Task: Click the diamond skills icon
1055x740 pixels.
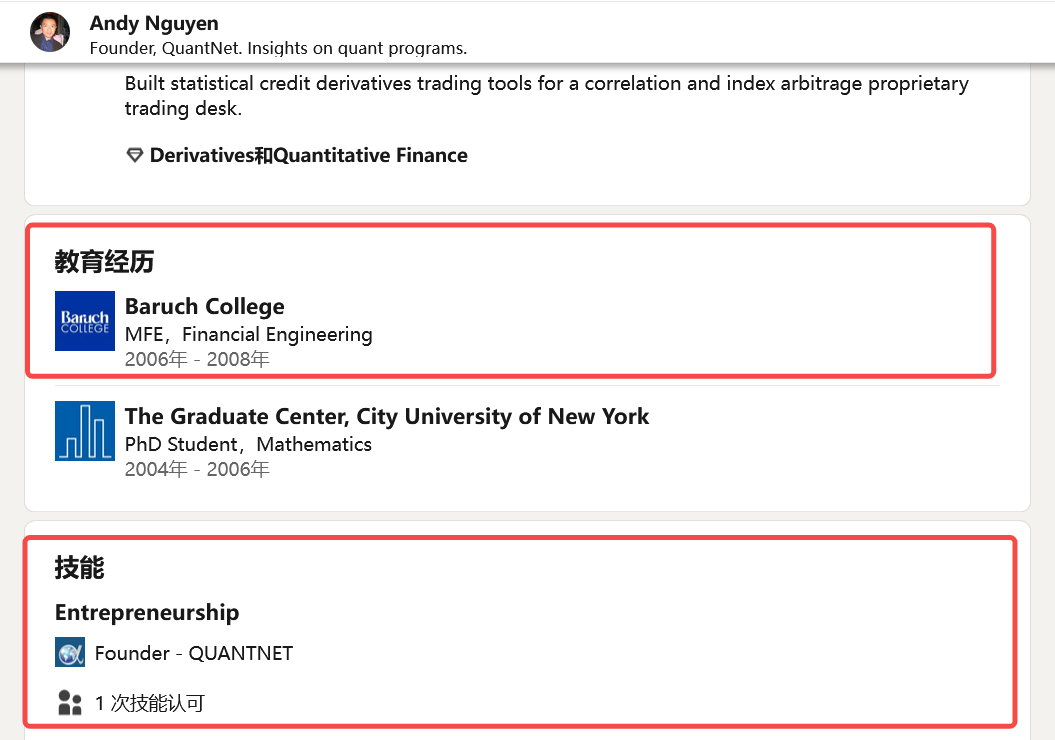Action: pyautogui.click(x=135, y=156)
